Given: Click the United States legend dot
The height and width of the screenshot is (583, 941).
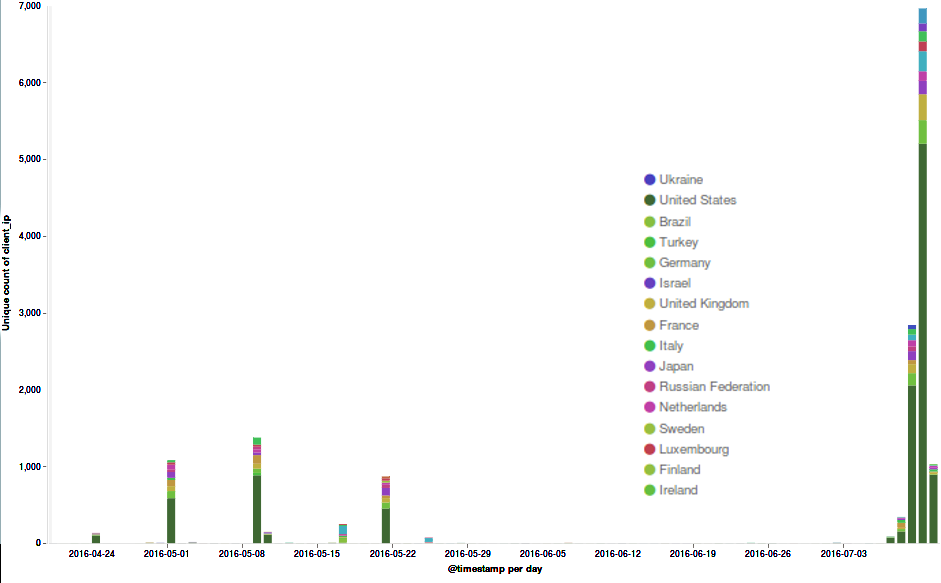Looking at the screenshot, I should coord(650,200).
